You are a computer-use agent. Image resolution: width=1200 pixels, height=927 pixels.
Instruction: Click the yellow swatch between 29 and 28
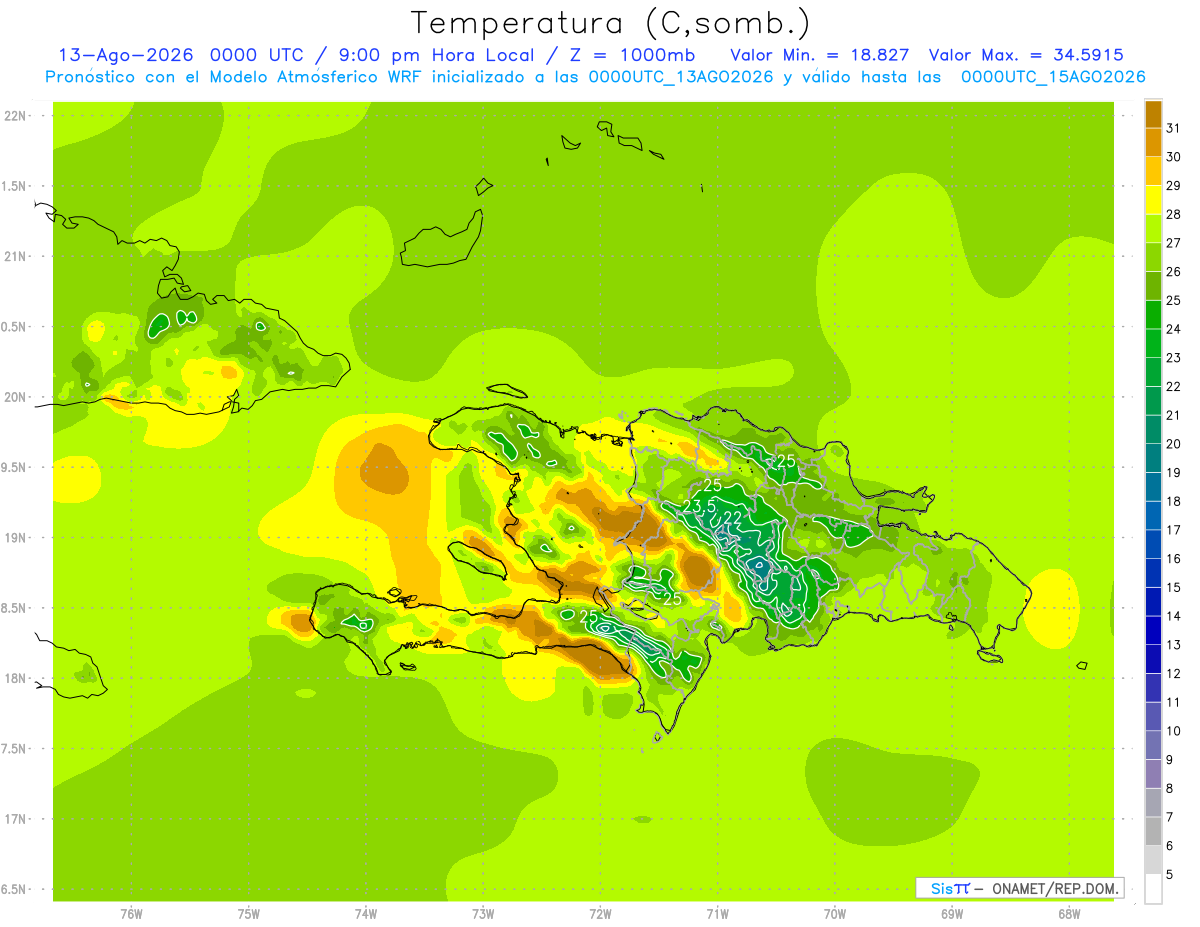click(x=1153, y=200)
